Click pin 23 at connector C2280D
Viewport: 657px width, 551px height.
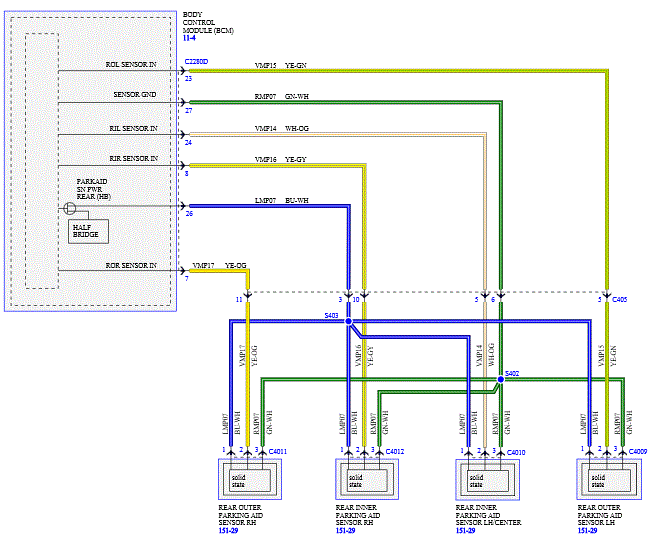click(188, 79)
